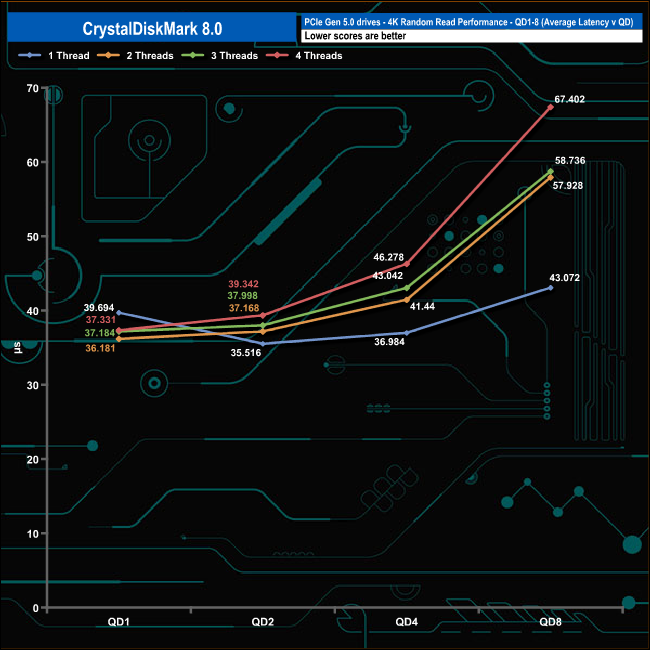
Task: Click the 70 y-axis tick label
Action: [32, 88]
